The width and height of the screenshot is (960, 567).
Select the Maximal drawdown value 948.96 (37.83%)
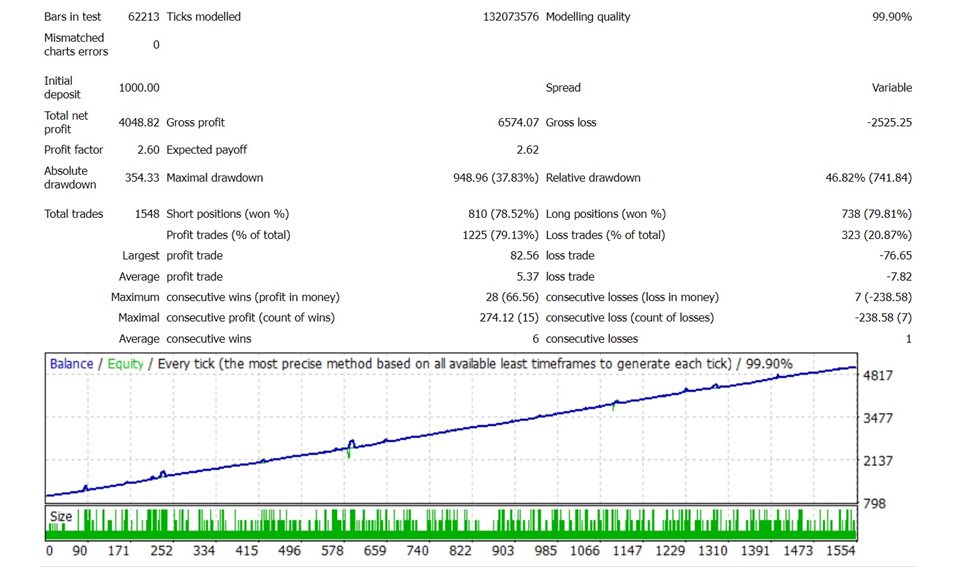[496, 178]
